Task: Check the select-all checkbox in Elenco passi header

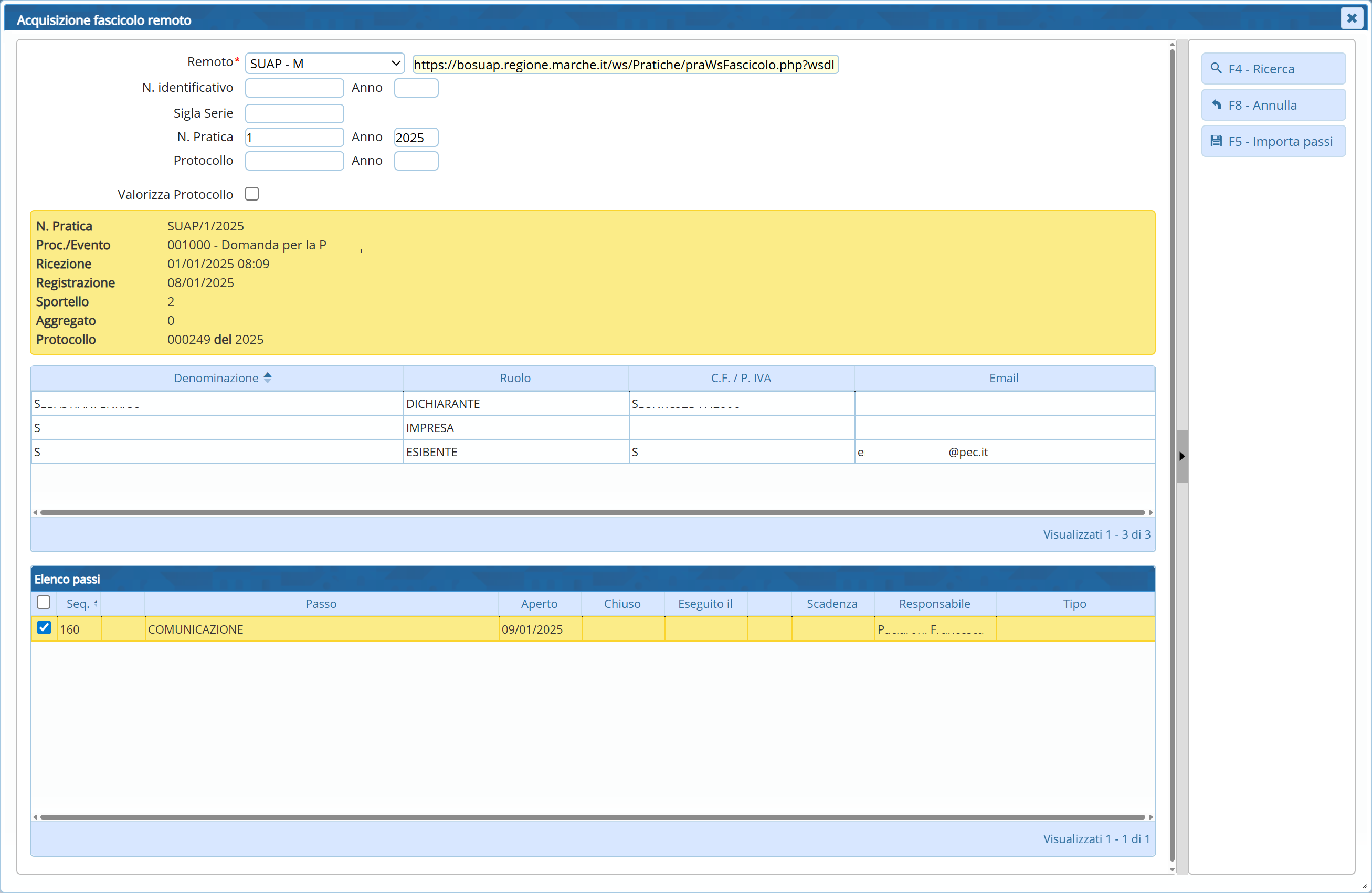Action: coord(43,603)
